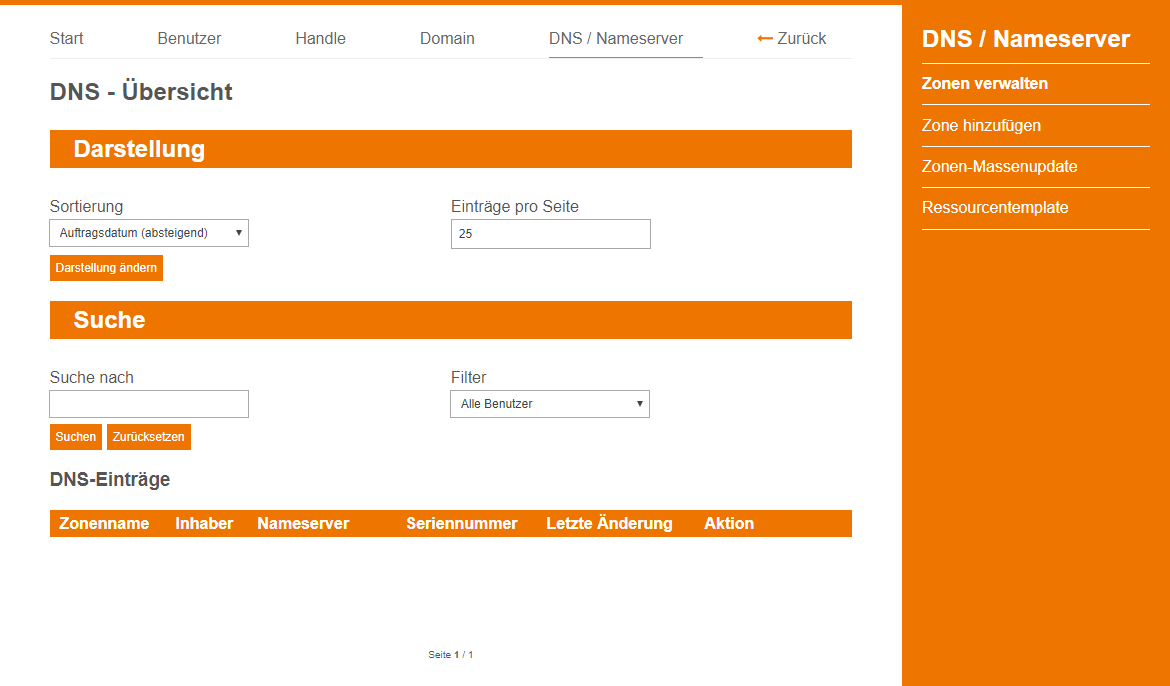Open Zonen verwalten in the sidebar

pos(984,84)
